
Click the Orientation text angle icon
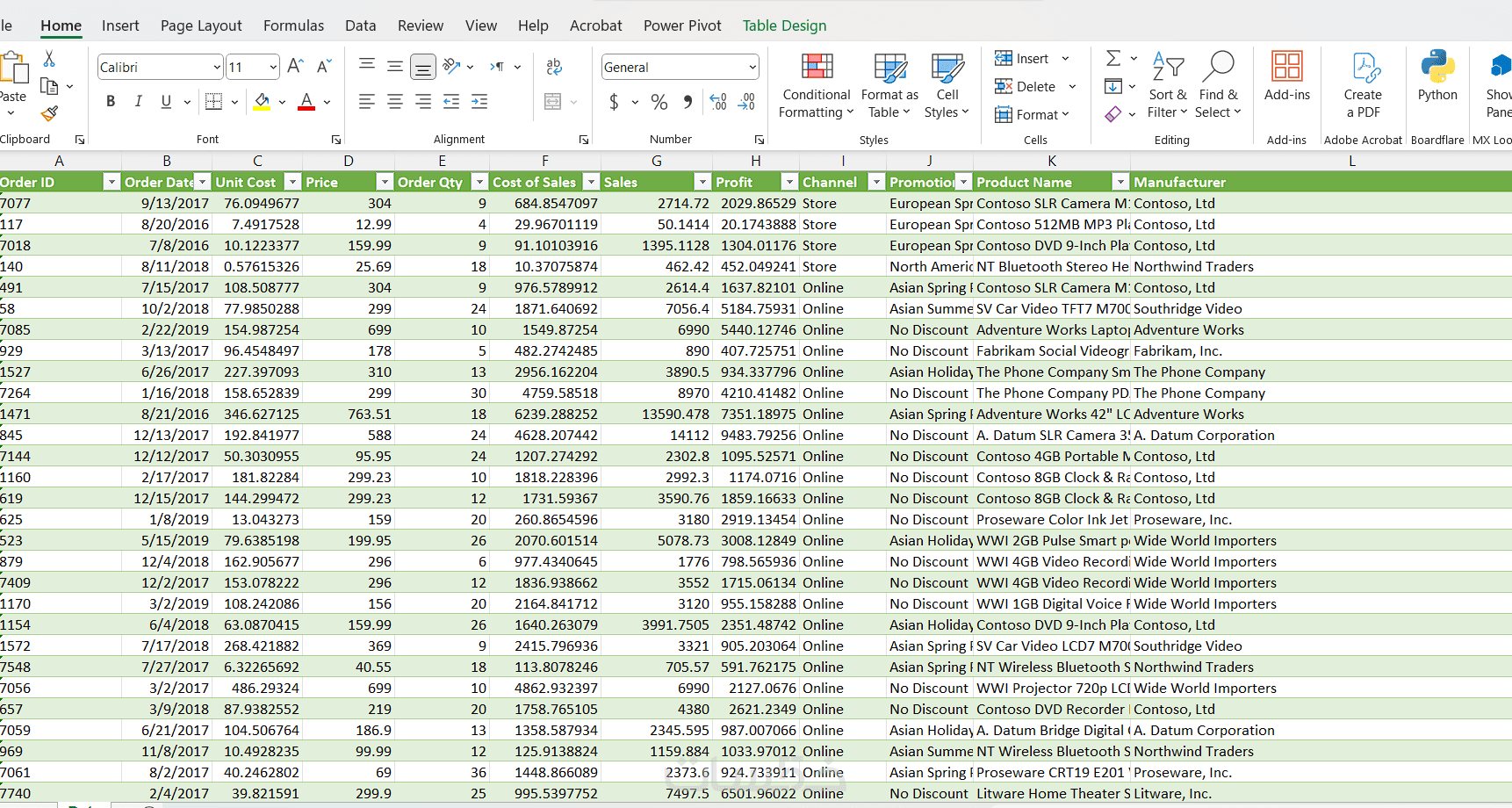point(452,66)
